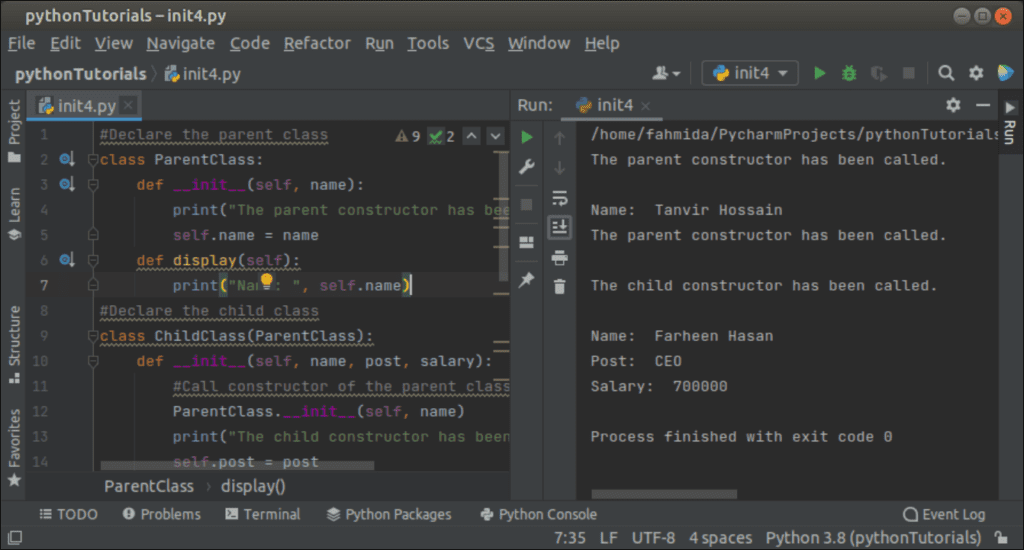Open the VCS menu

pyautogui.click(x=479, y=43)
